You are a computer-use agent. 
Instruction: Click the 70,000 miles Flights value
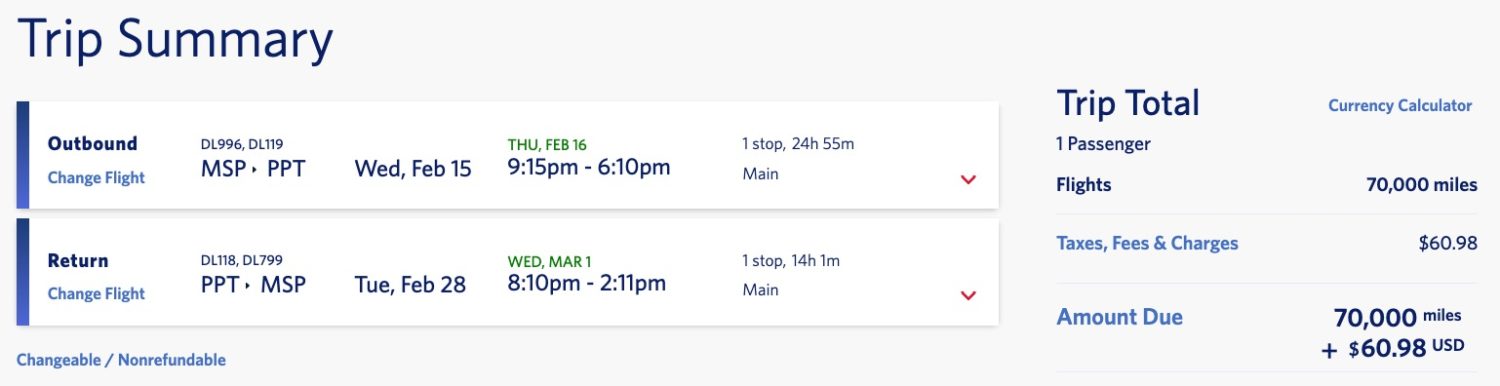1422,185
